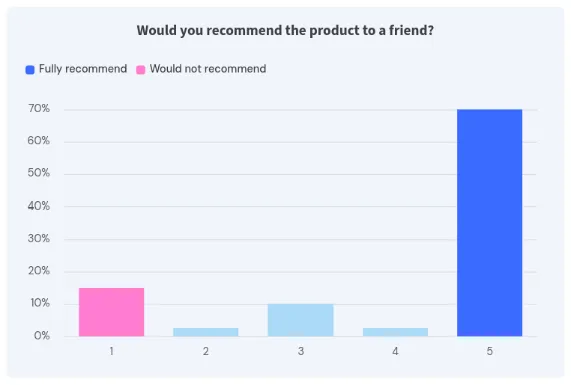
Task: Click the 60% y-axis label
Action: point(39,141)
